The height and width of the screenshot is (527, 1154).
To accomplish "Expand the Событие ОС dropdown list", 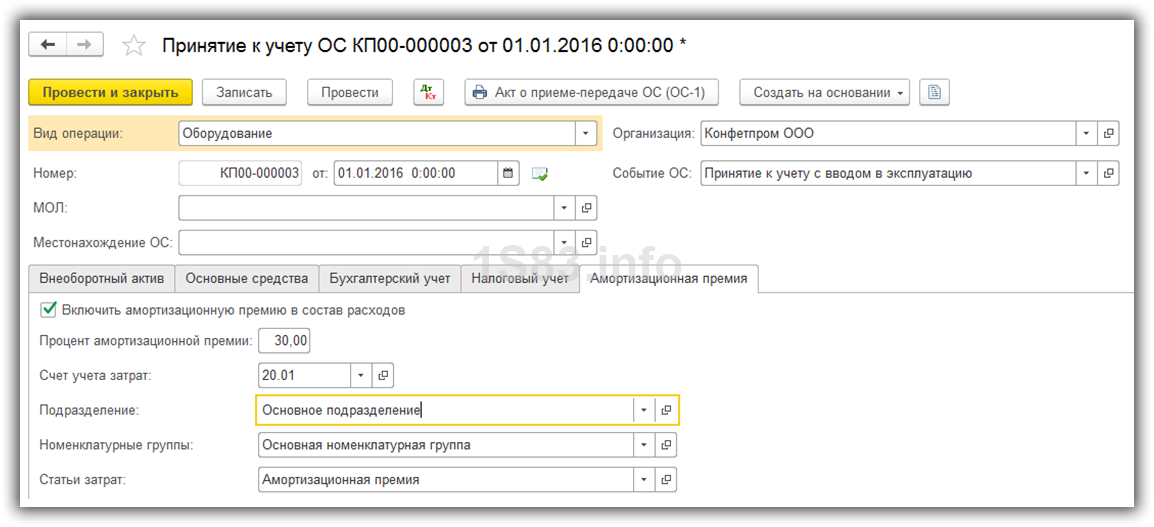I will 1086,173.
